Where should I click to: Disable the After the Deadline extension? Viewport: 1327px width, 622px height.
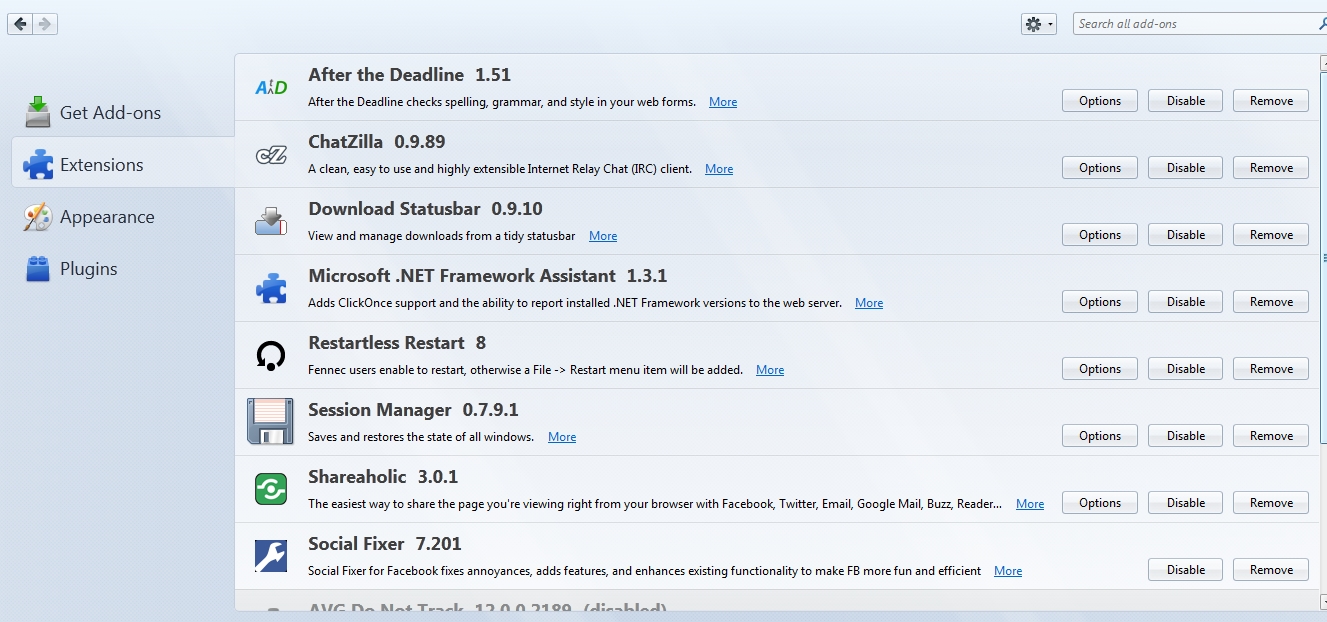pos(1185,101)
